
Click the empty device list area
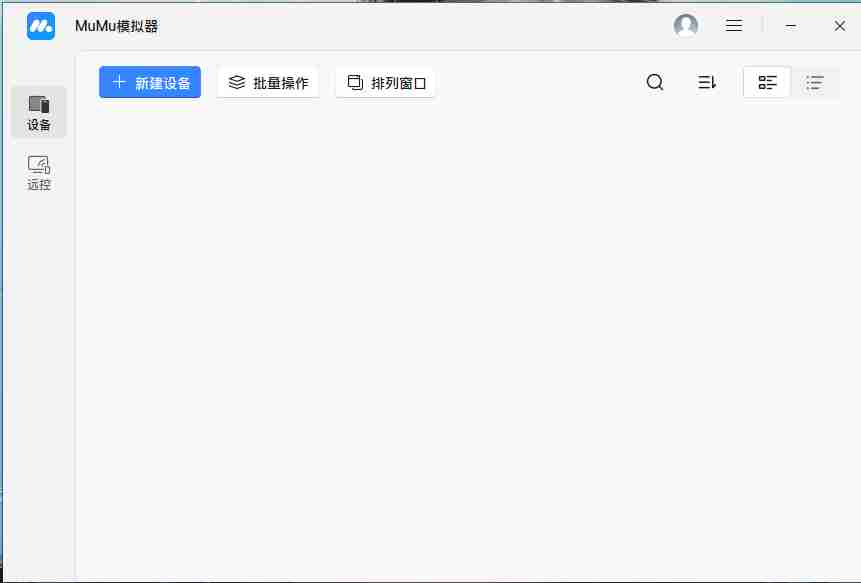(467, 340)
